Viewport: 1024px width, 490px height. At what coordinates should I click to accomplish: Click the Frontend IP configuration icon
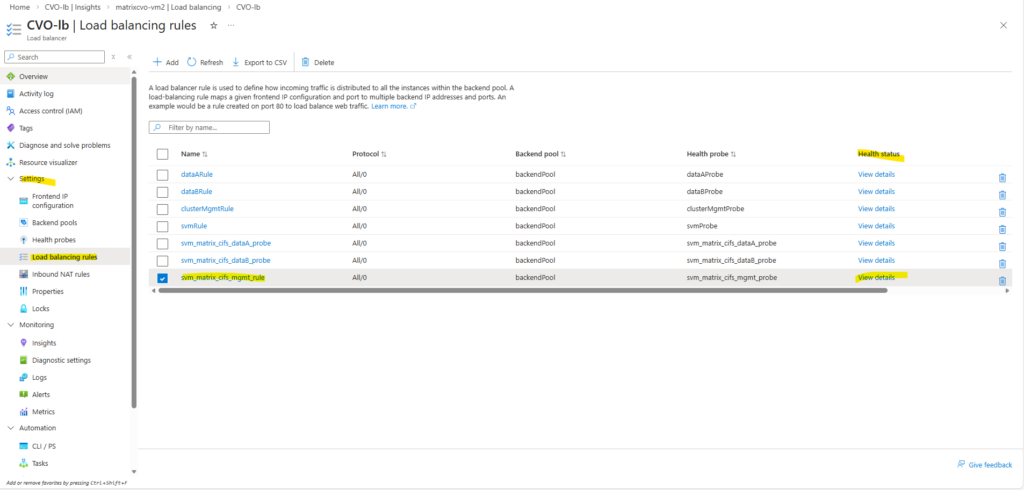coord(24,201)
